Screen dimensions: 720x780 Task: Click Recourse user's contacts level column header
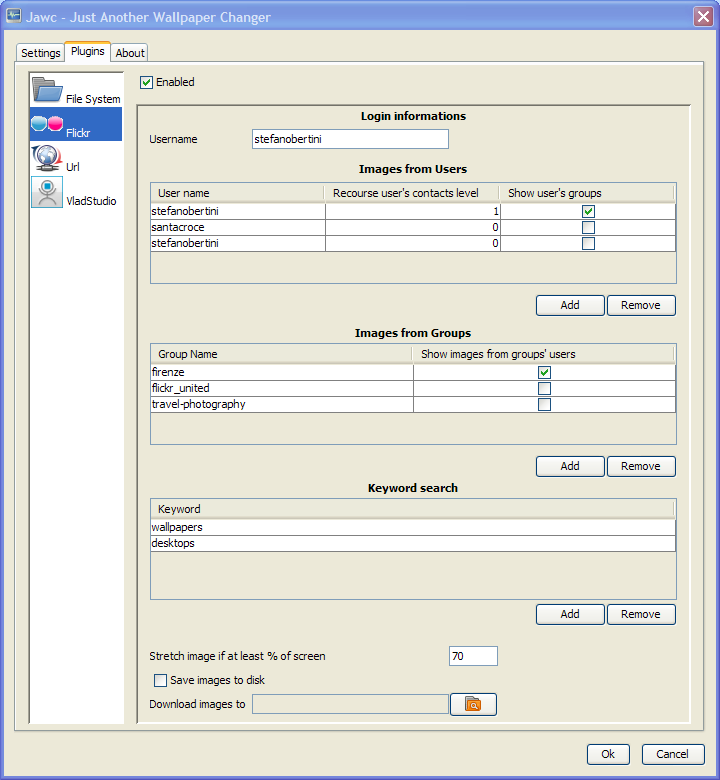[x=412, y=193]
